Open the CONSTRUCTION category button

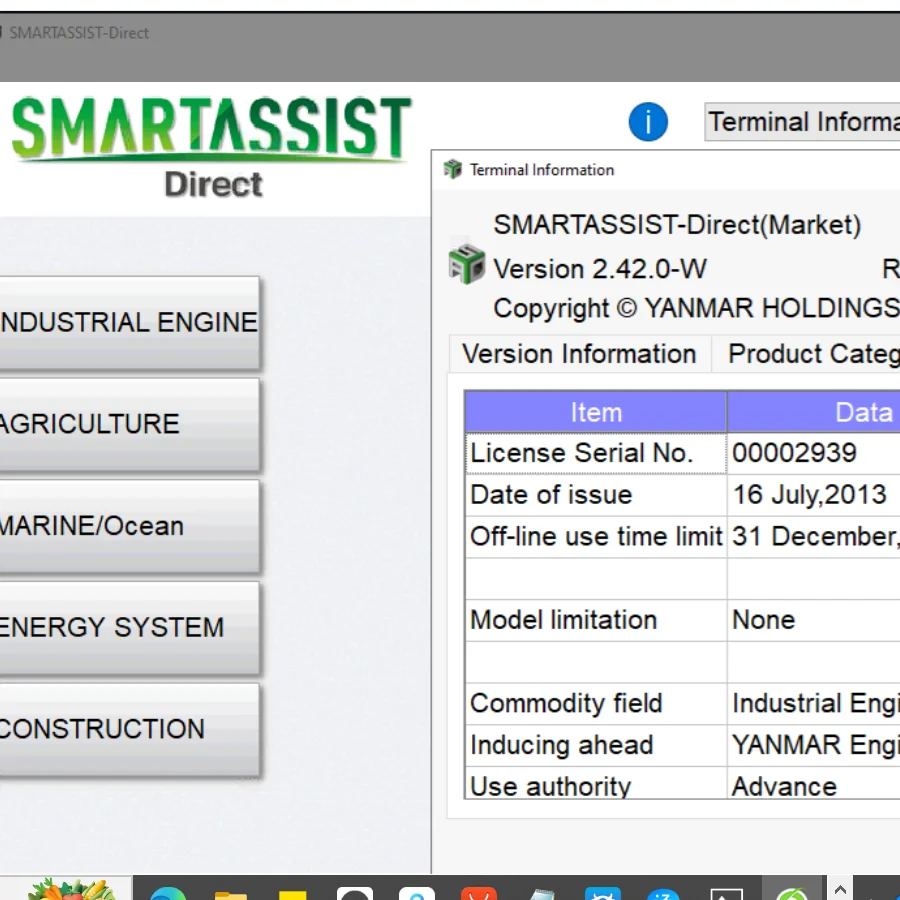tap(129, 729)
